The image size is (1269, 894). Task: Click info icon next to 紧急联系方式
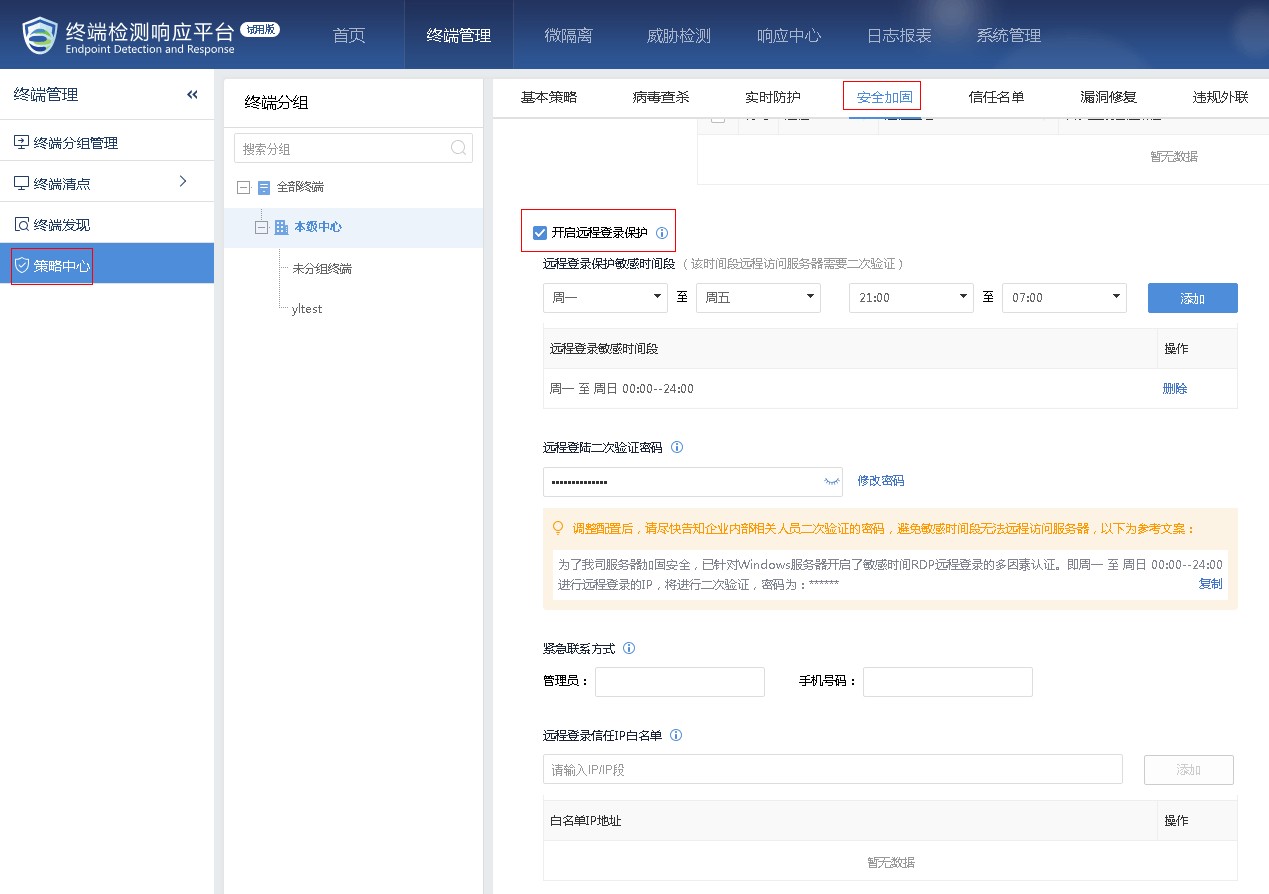(629, 648)
